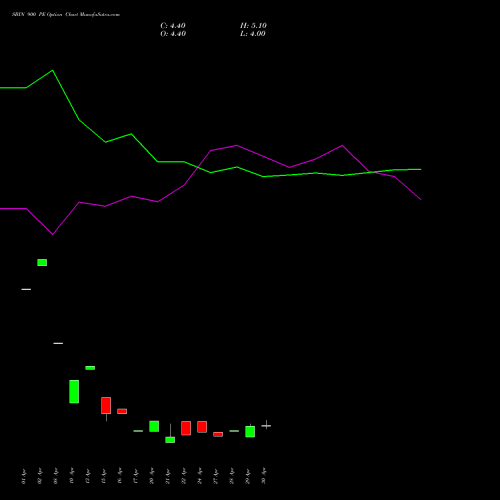Image resolution: width=500 pixels, height=500 pixels.
Task: Click the chart title text at top left
Action: (x=66, y=15)
